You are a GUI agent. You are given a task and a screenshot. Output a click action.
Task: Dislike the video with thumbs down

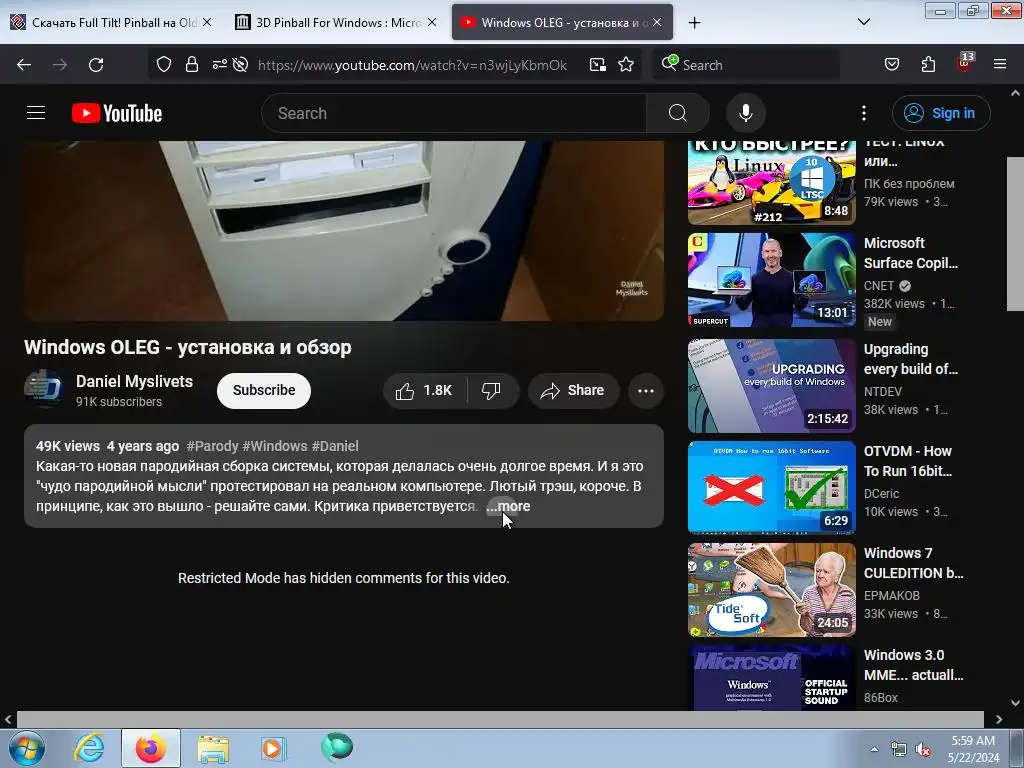point(492,391)
